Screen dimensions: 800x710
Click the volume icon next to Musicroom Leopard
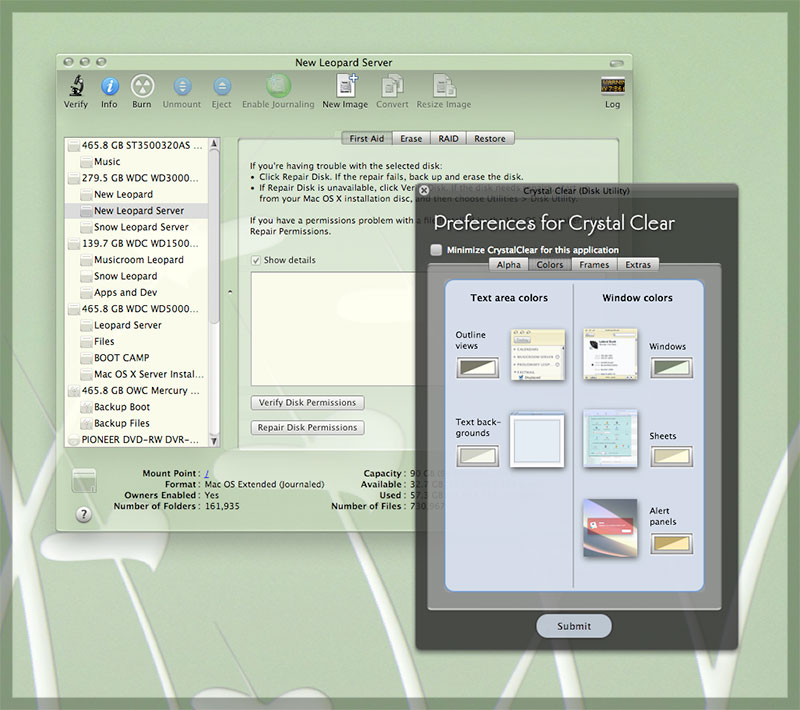[86, 260]
